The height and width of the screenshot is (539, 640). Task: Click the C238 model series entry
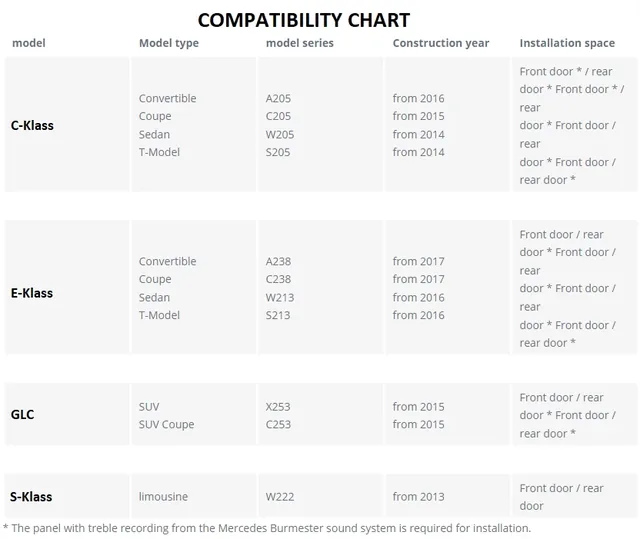point(278,279)
